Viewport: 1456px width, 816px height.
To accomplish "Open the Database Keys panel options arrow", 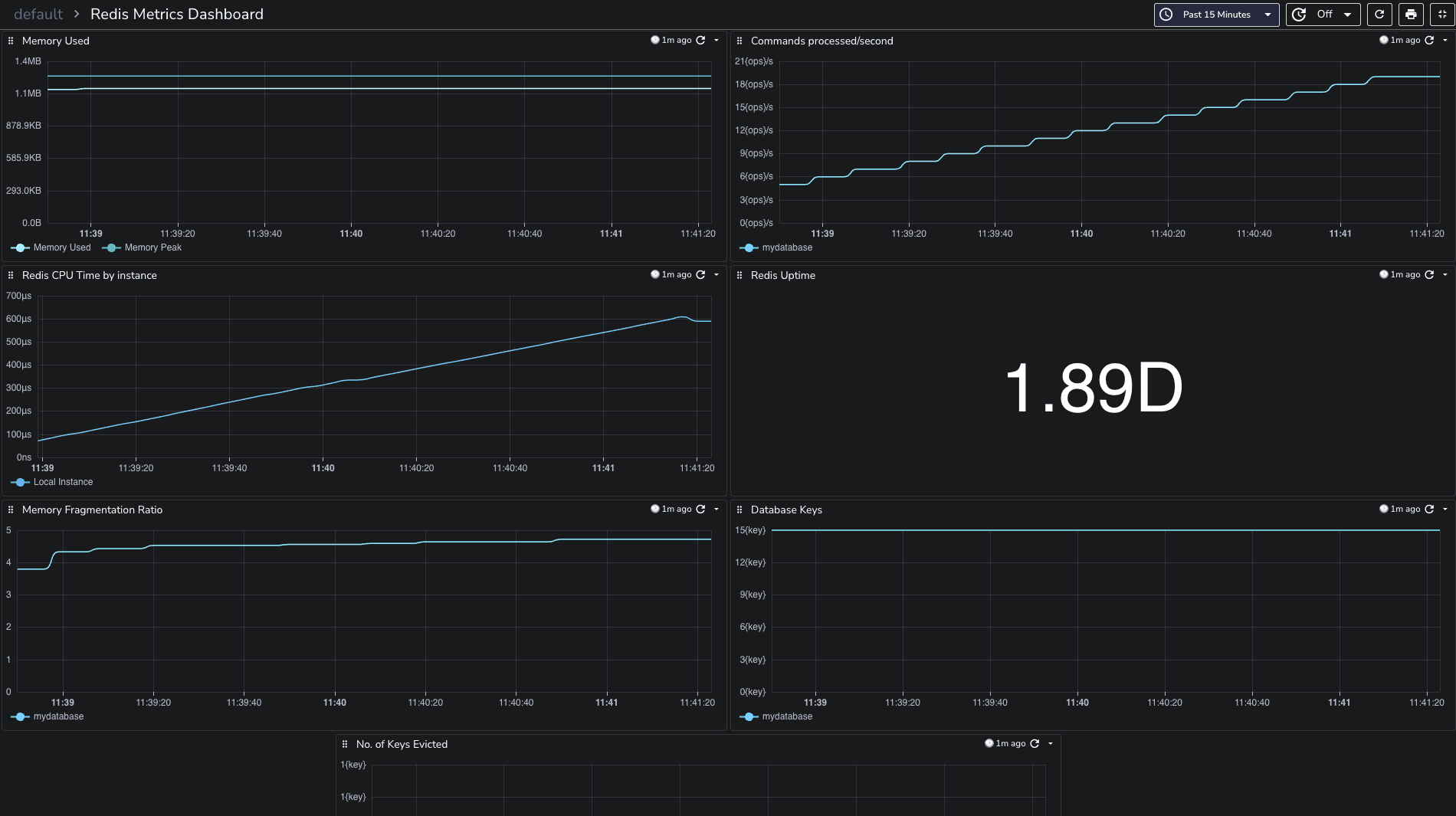I will click(x=1445, y=510).
